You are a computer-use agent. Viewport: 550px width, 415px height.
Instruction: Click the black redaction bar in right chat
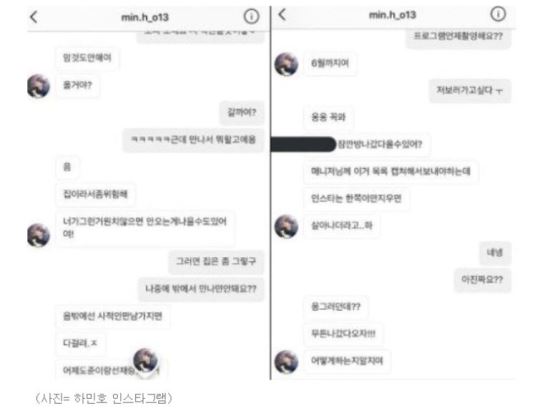[x=303, y=144]
